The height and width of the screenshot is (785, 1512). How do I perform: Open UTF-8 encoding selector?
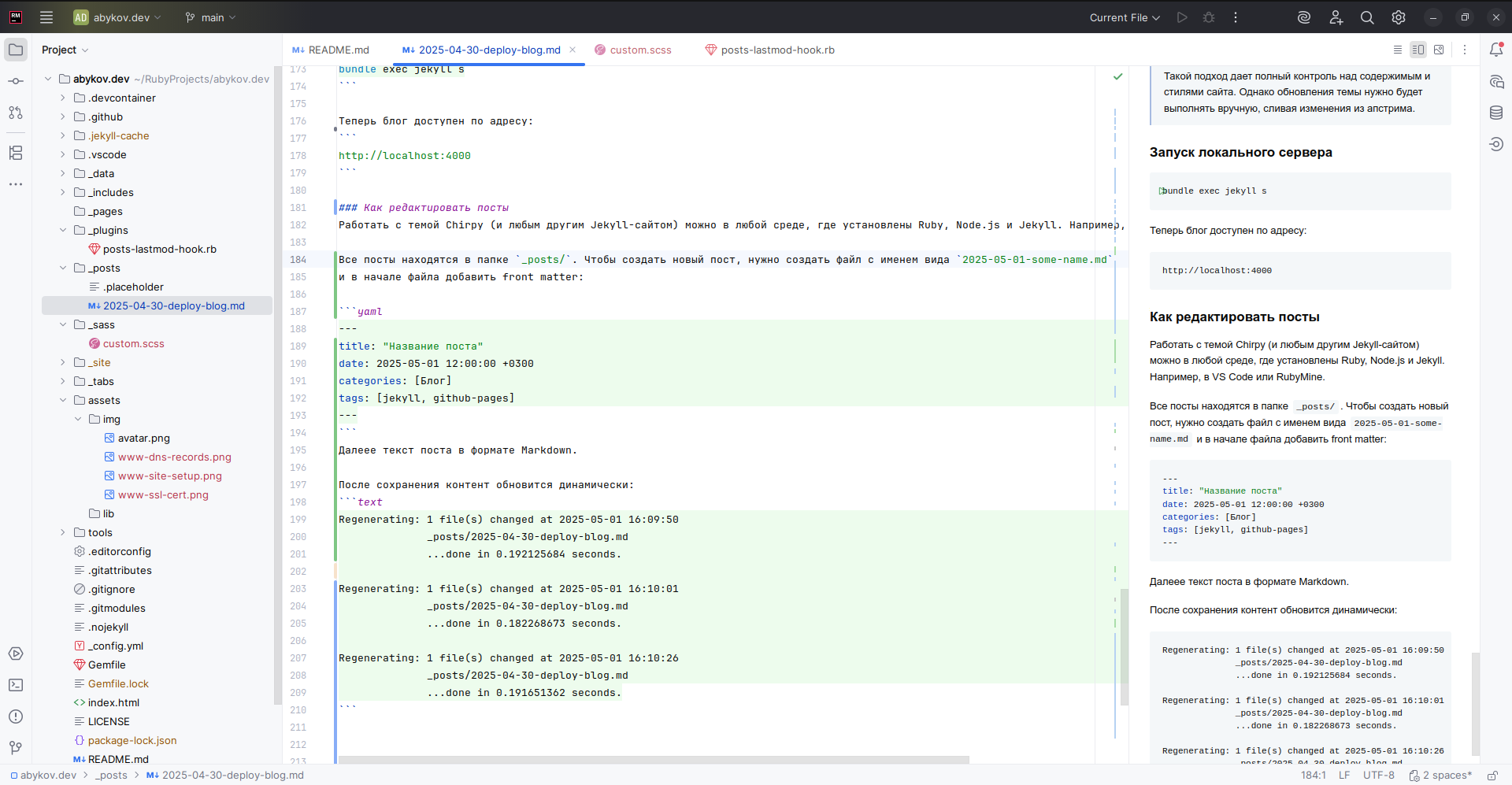click(x=1379, y=776)
